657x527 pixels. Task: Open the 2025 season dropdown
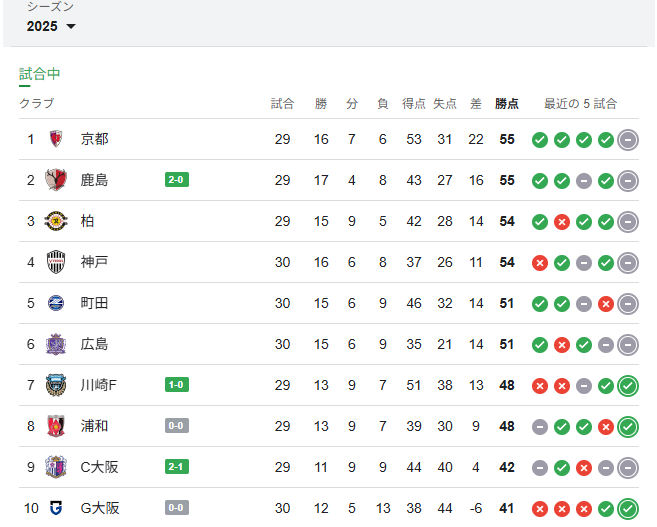[x=51, y=26]
